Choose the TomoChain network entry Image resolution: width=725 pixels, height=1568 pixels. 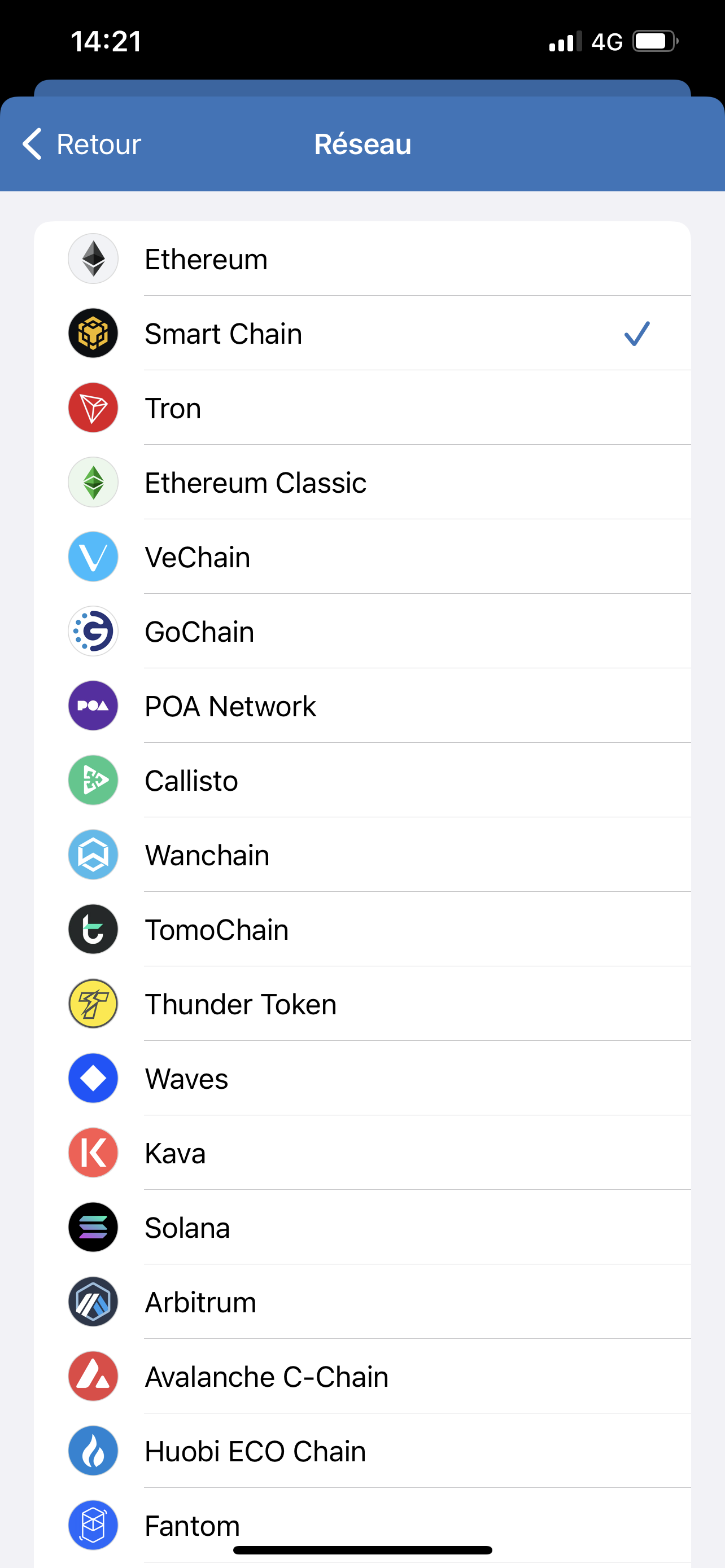[217, 930]
